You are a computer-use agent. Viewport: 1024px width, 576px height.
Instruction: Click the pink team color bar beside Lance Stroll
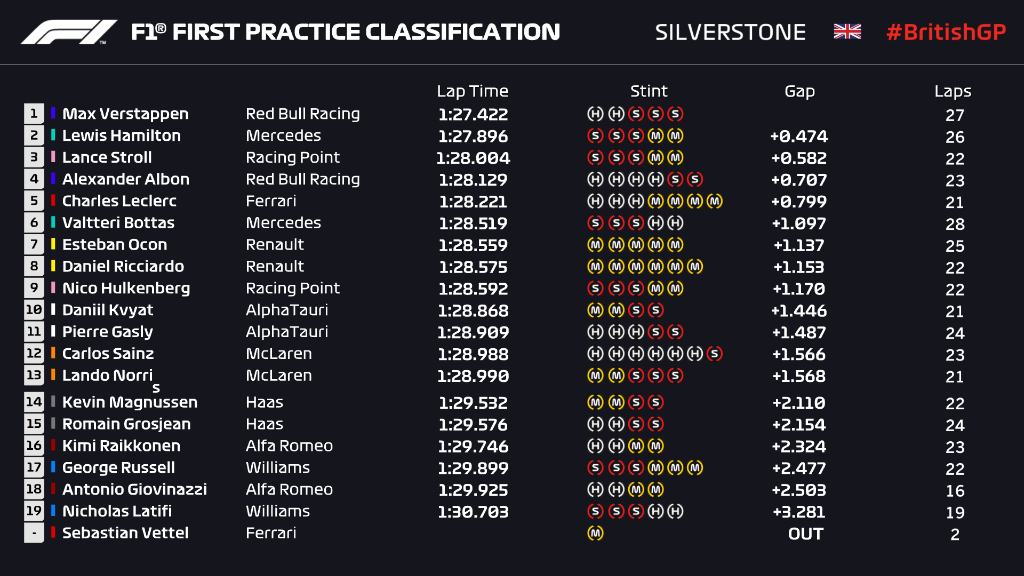click(54, 158)
